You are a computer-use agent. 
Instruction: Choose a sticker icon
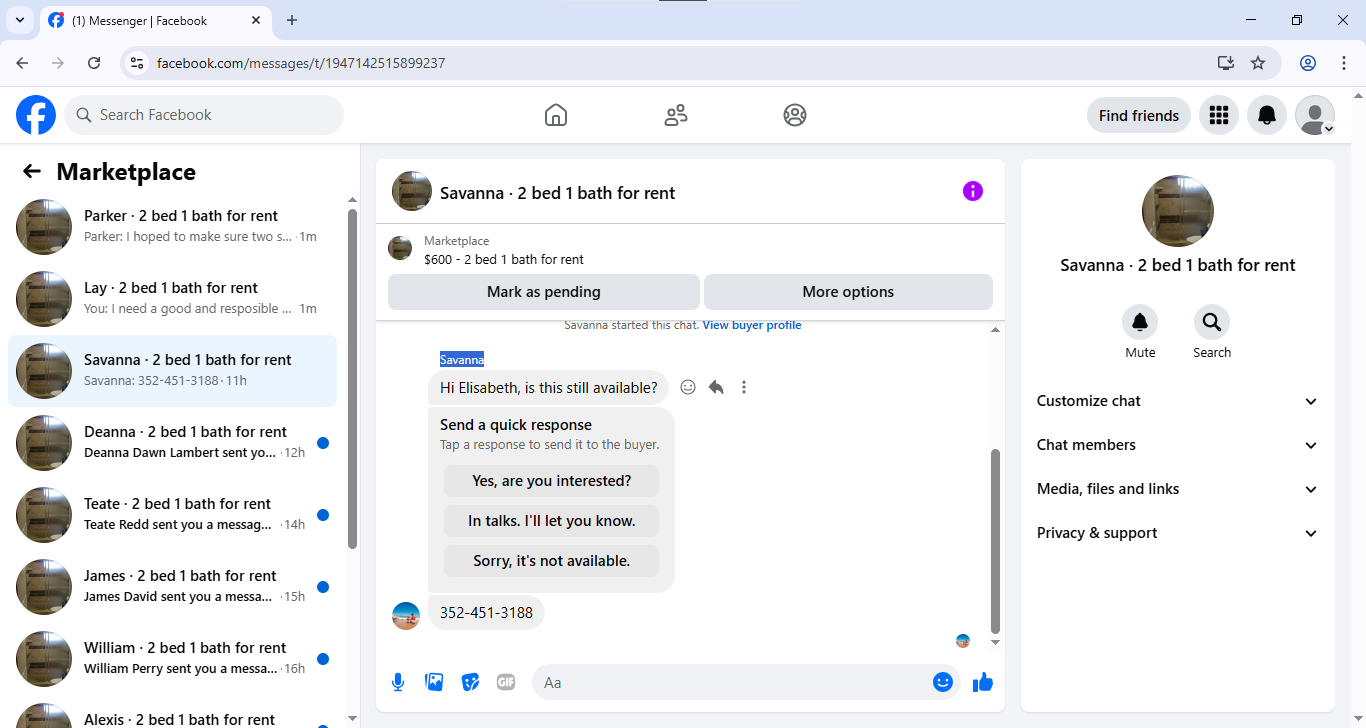[470, 682]
